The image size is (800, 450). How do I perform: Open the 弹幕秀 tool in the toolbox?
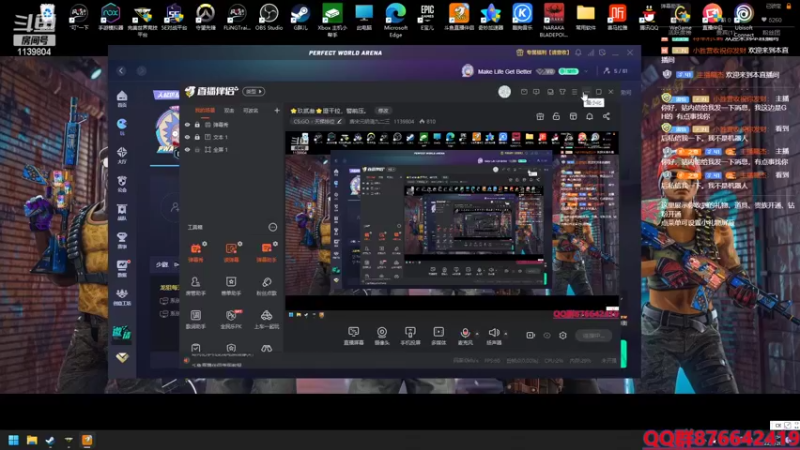(196, 252)
